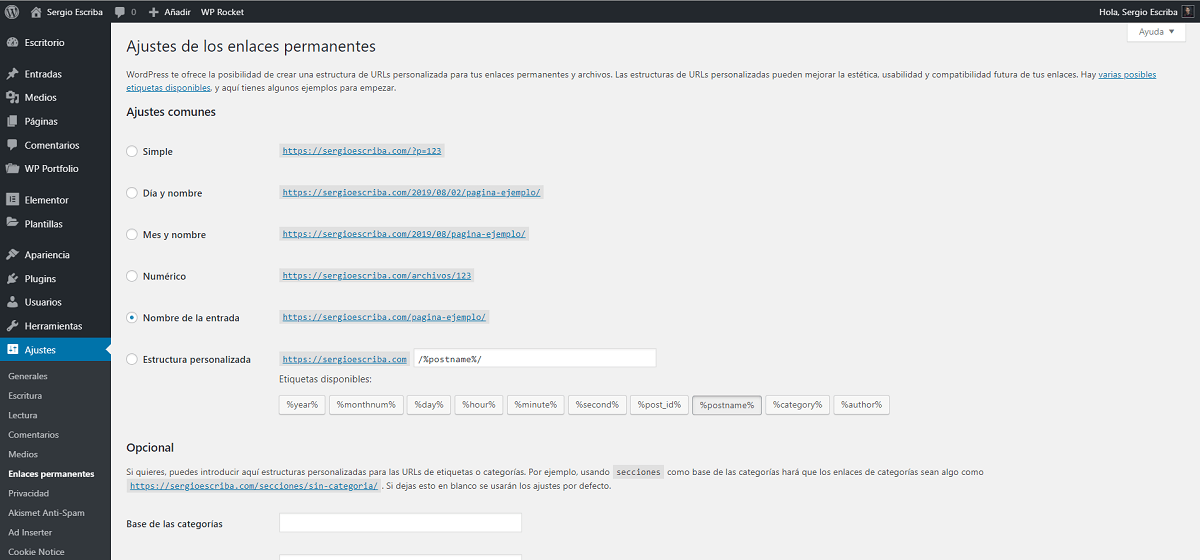Select the Mes y nombre radio button
1200x560 pixels.
132,235
